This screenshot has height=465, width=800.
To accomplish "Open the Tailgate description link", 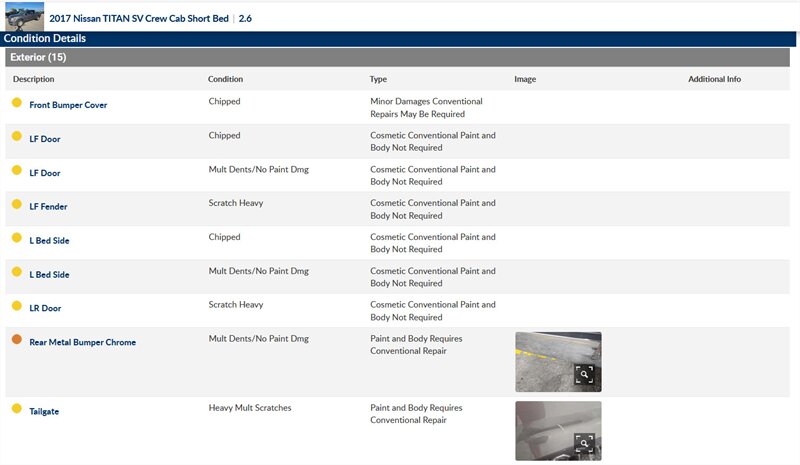I will pos(44,411).
